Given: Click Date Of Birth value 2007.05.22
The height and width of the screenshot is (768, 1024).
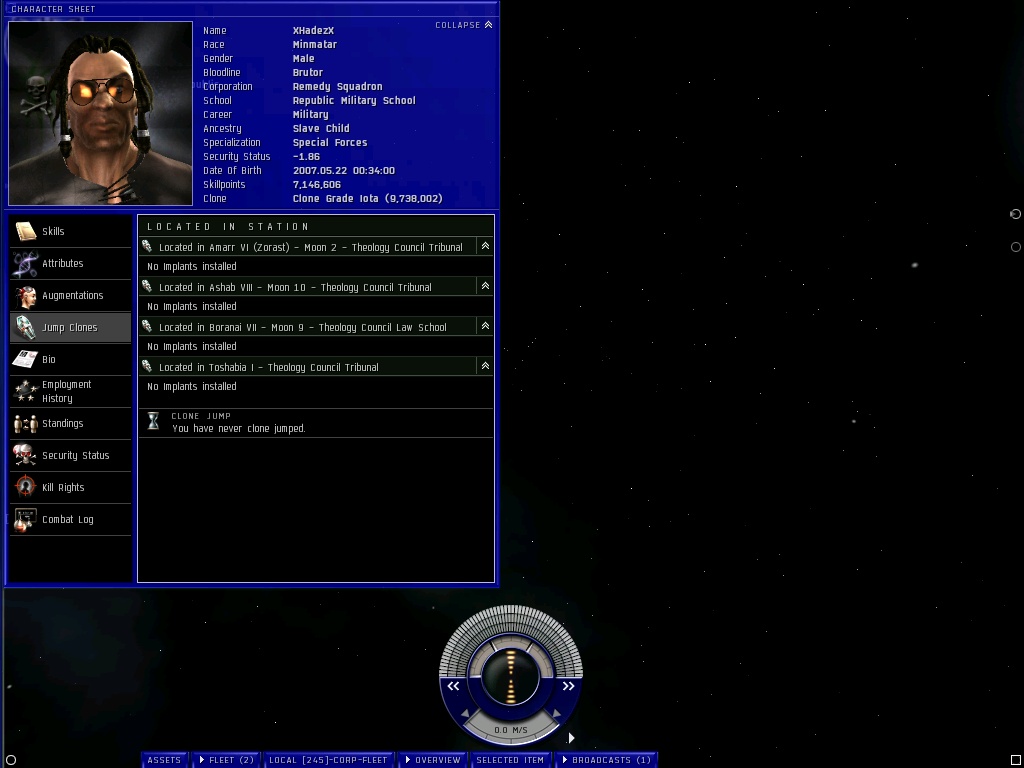Looking at the screenshot, I should [x=344, y=170].
